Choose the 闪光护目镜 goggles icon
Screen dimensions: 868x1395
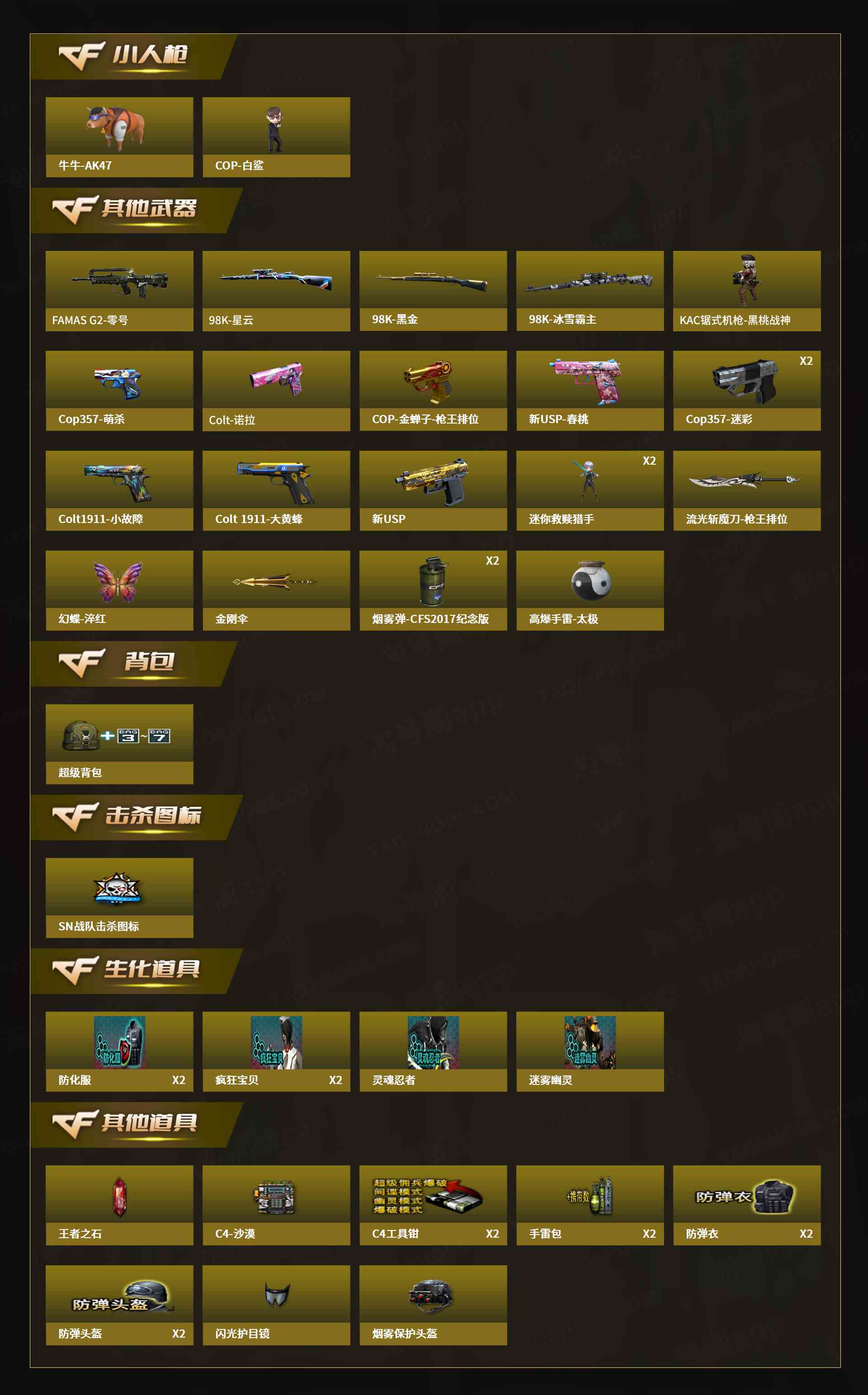pos(277,1294)
